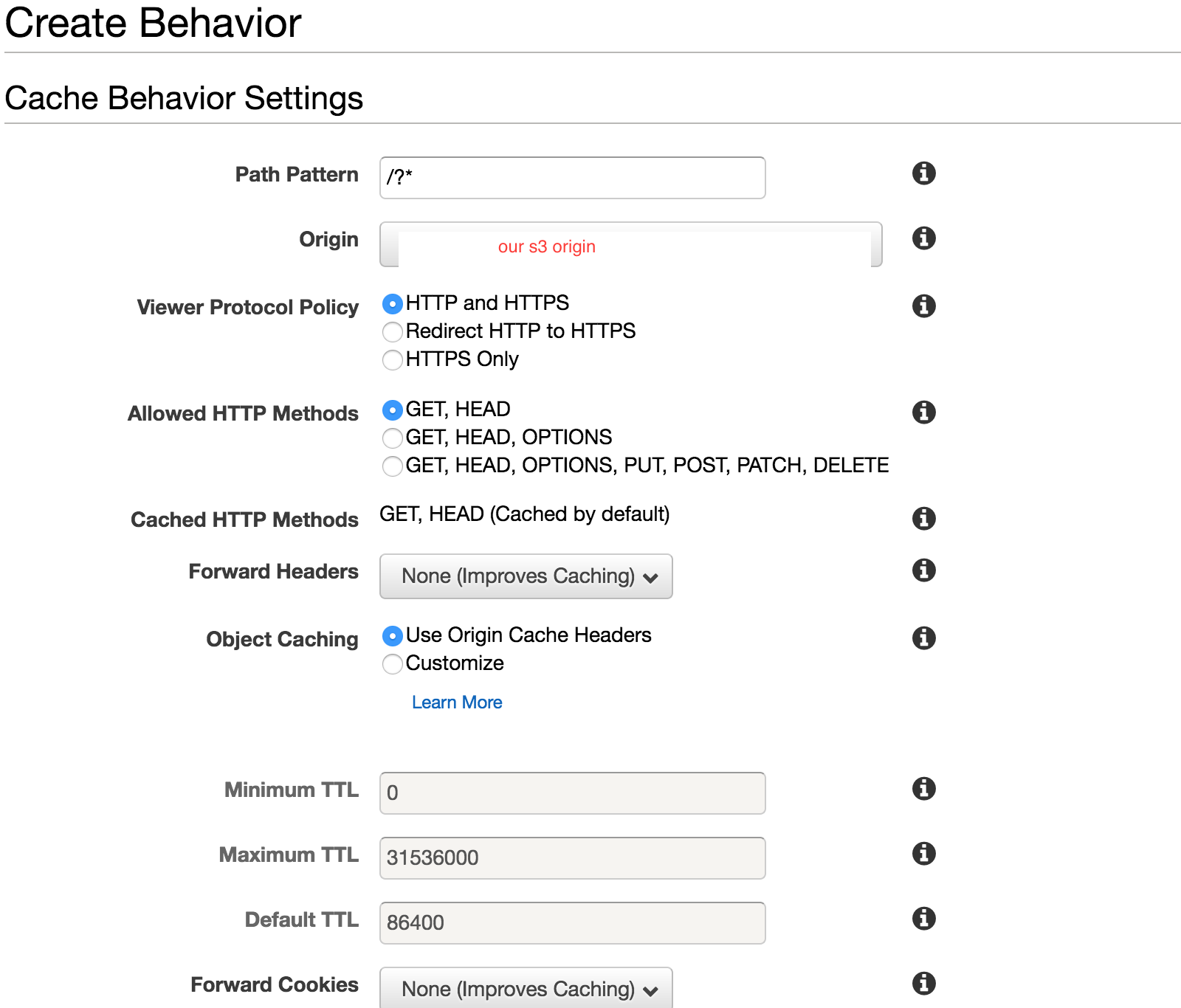Viewport: 1181px width, 1008px height.
Task: Click the Origin field info icon
Action: click(x=923, y=238)
